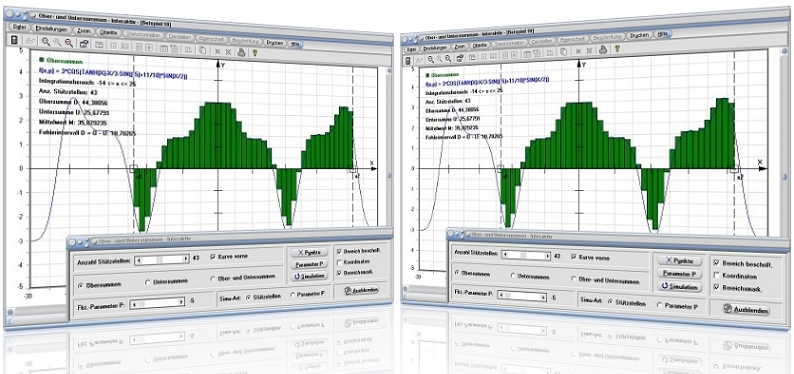Image resolution: width=794 pixels, height=374 pixels.
Task: Click the copy pages icon in left toolbar
Action: click(x=202, y=50)
